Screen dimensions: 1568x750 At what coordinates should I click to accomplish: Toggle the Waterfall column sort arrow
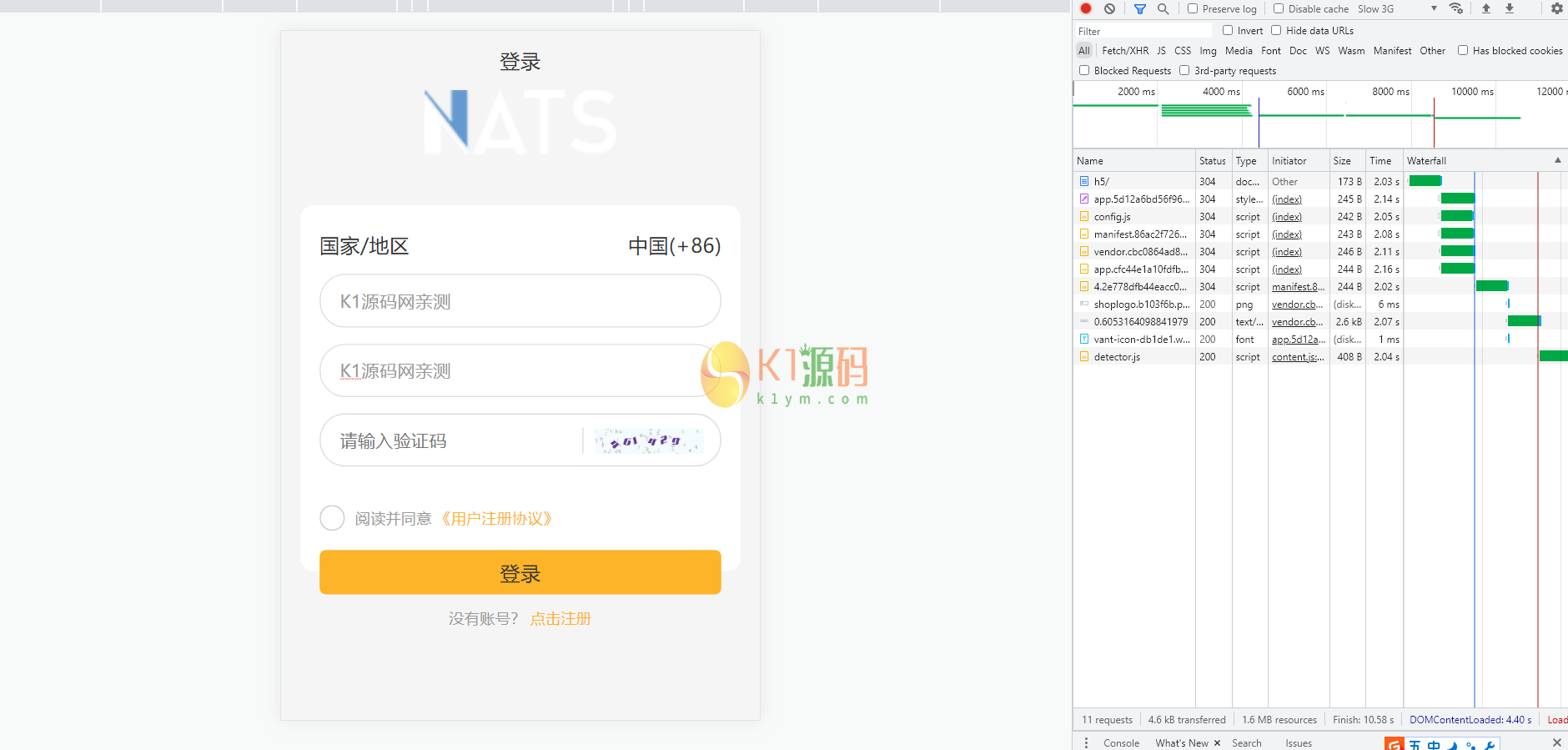click(x=1557, y=160)
